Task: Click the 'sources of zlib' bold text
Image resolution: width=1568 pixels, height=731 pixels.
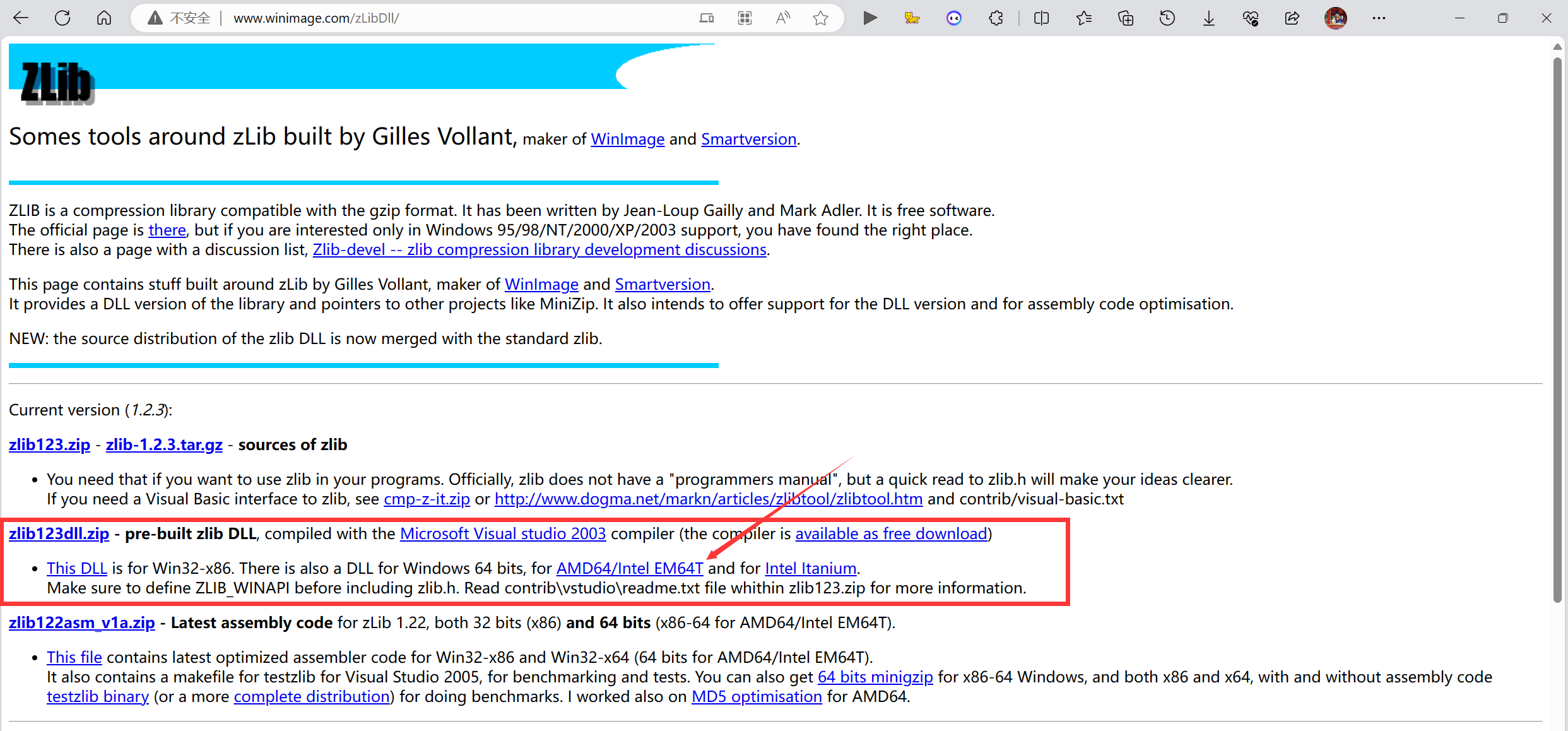Action: point(292,444)
